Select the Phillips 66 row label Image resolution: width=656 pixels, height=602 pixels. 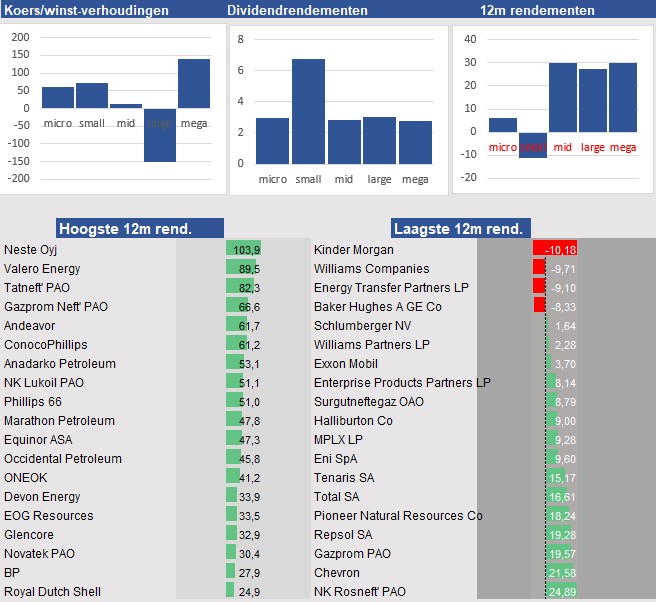tap(33, 402)
